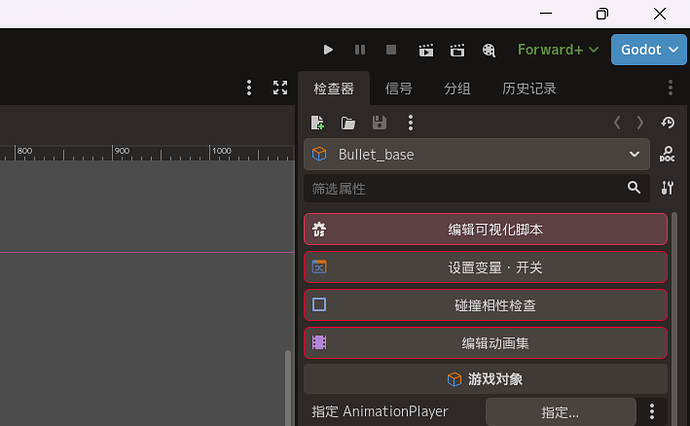Screen dimensions: 690x426
Task: Open inspector property tools menu
Action: (667, 188)
